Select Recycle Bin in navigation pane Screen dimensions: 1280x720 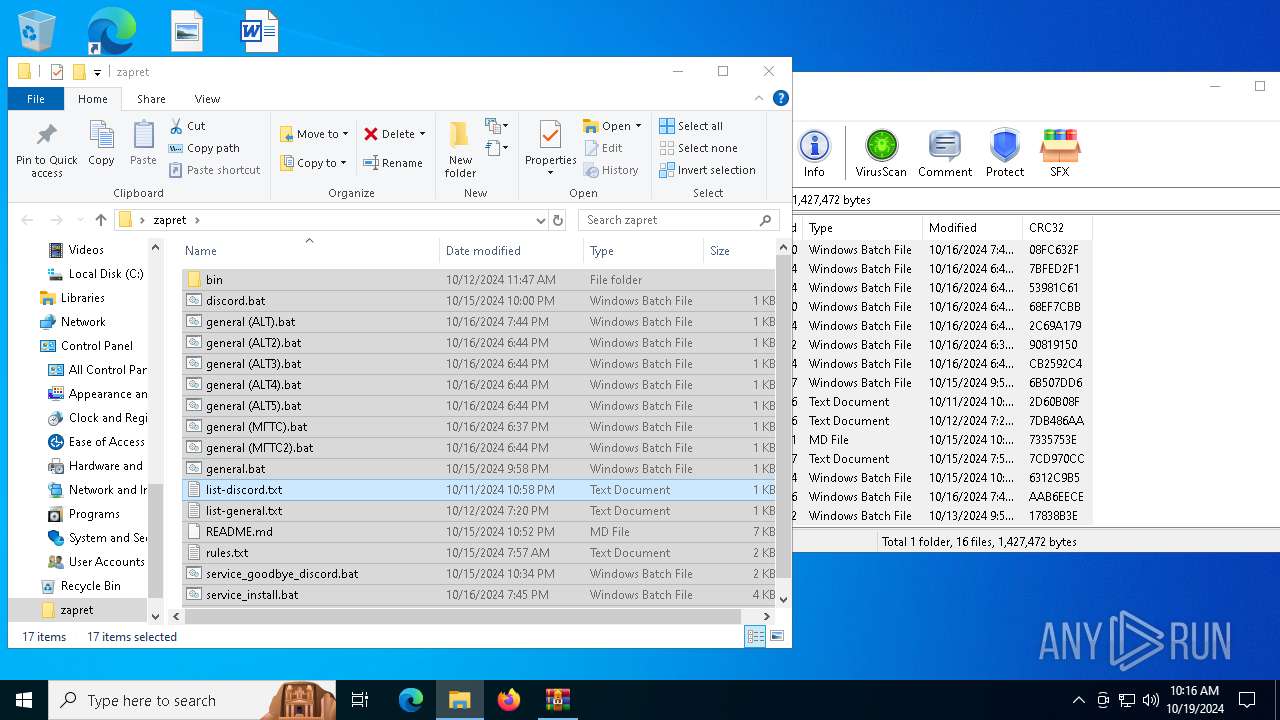pos(80,586)
